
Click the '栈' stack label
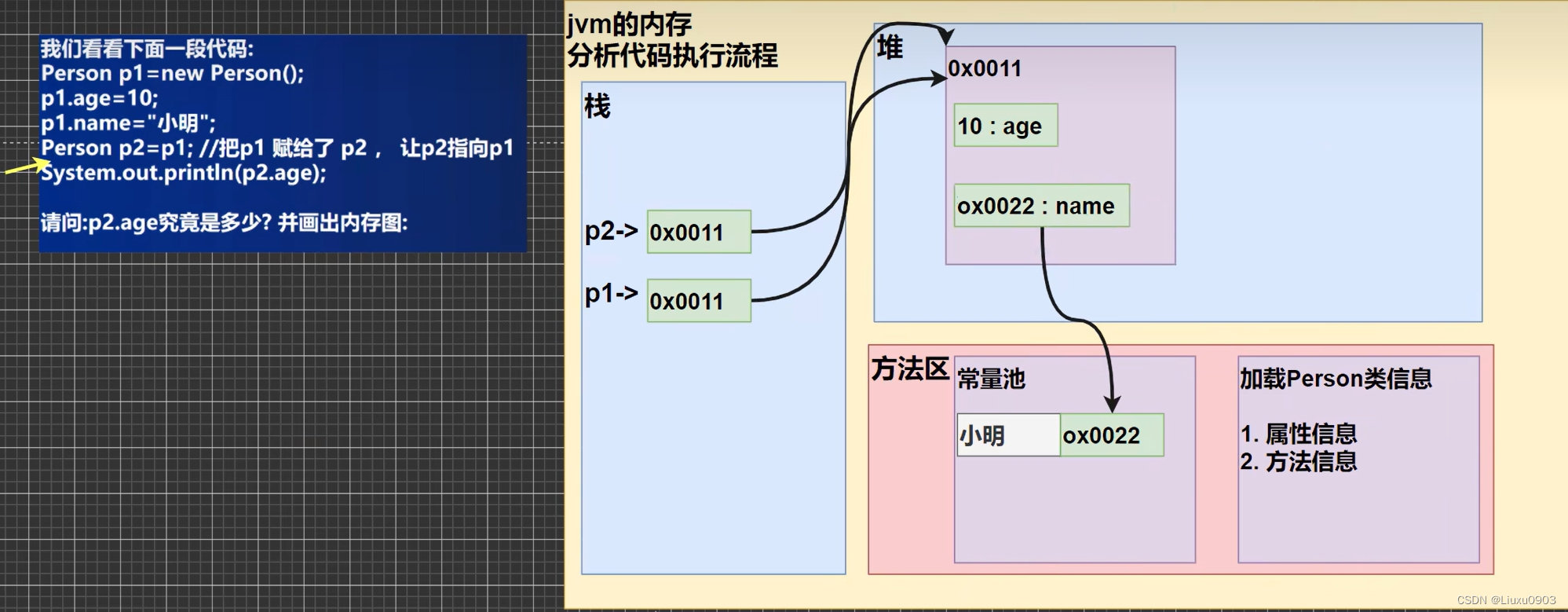click(597, 105)
